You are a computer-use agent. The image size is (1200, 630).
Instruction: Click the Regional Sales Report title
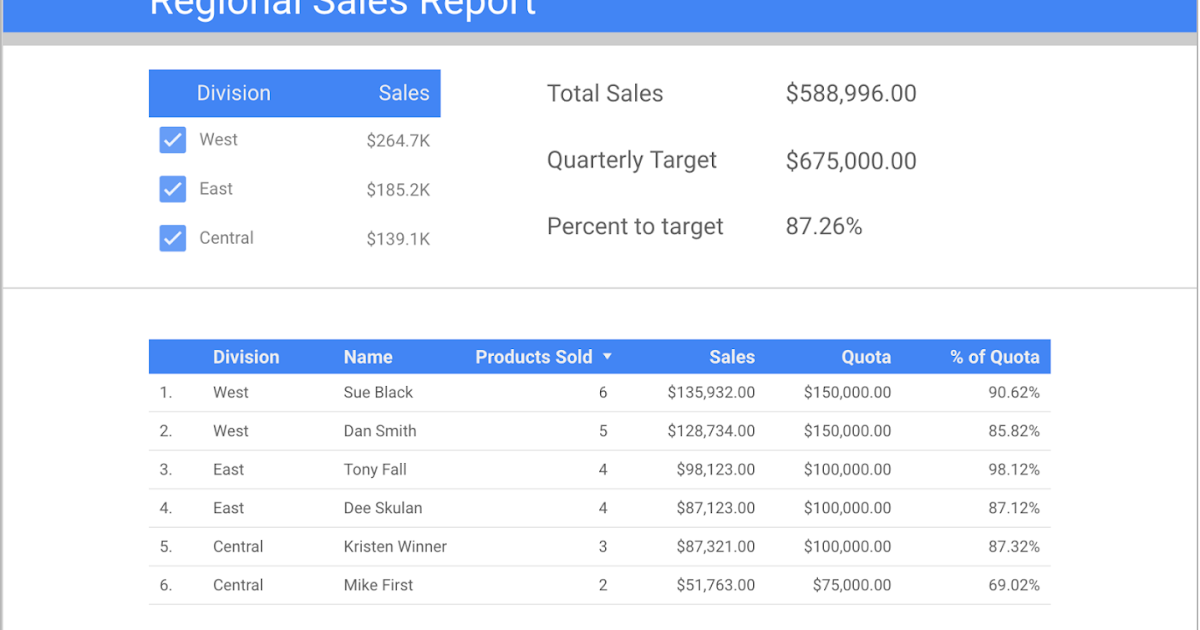(x=343, y=8)
